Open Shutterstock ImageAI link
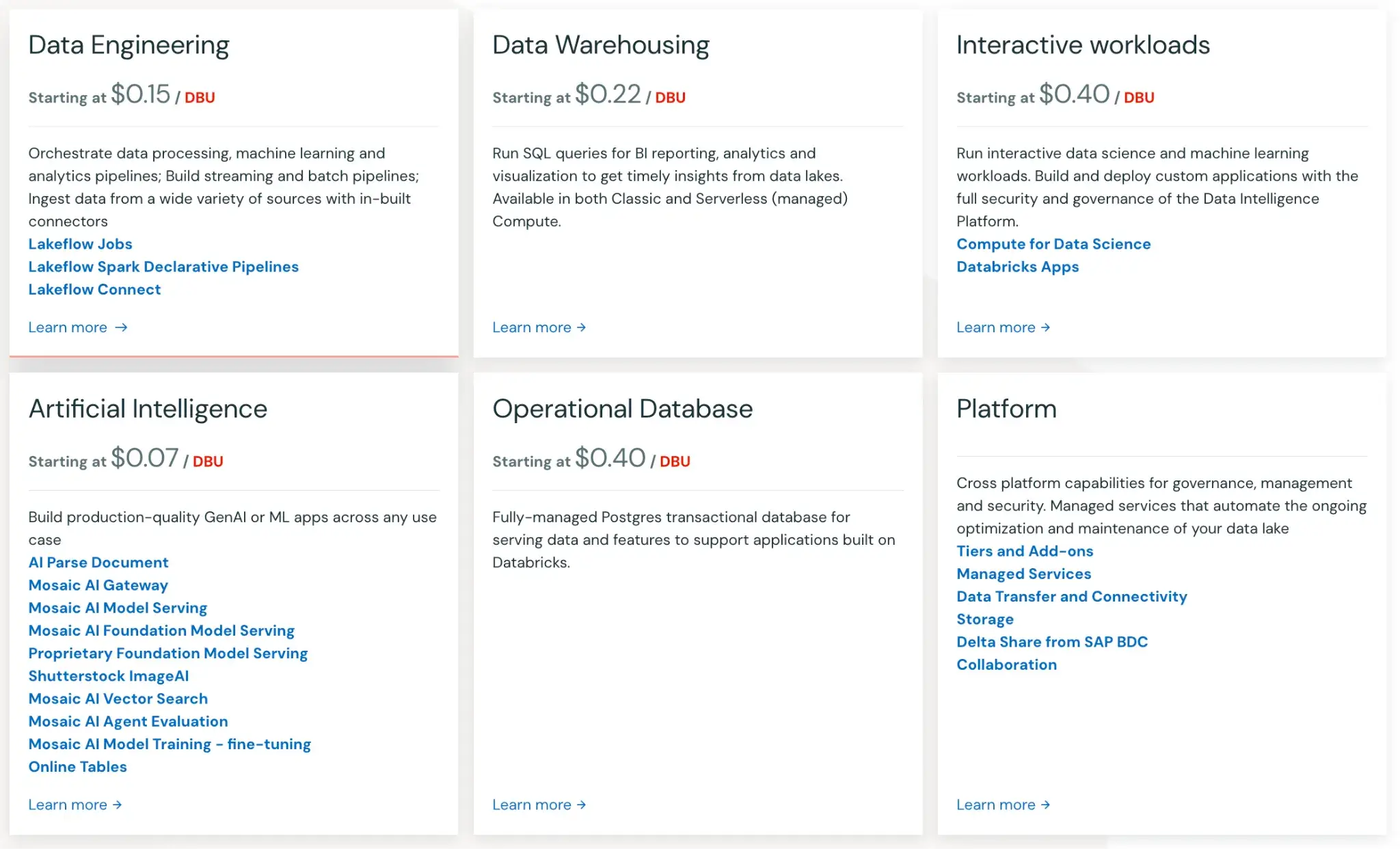The image size is (1400, 849). coord(109,676)
